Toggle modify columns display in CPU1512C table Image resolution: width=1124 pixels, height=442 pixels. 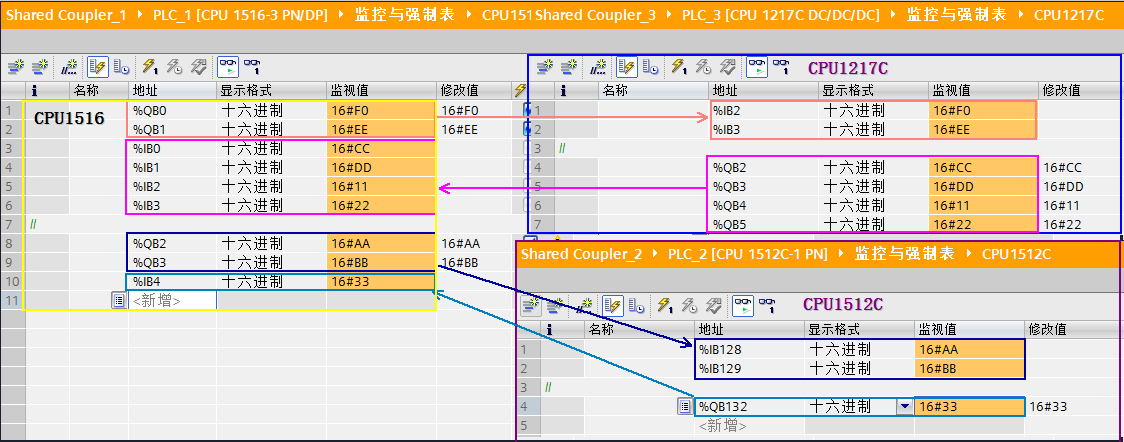[611, 305]
